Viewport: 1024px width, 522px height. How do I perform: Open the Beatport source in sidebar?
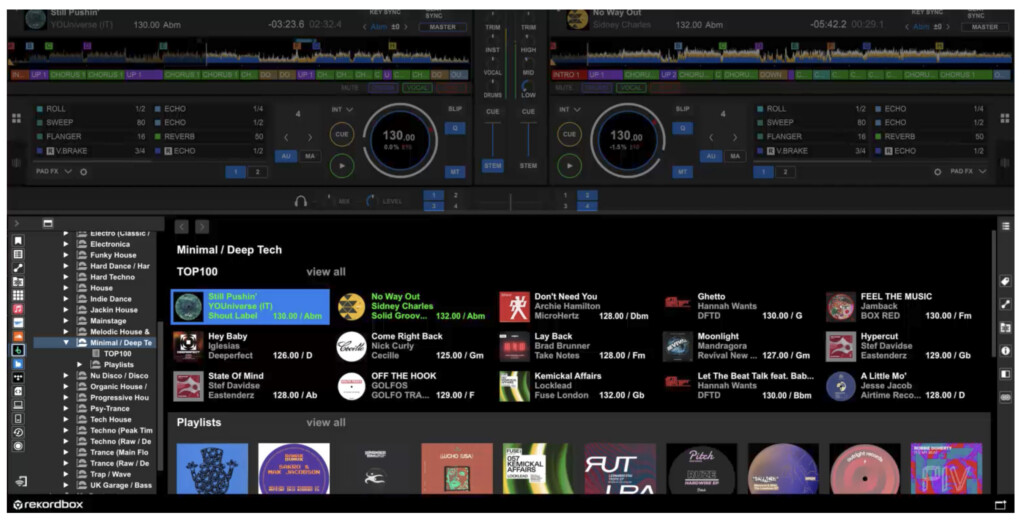click(x=18, y=350)
